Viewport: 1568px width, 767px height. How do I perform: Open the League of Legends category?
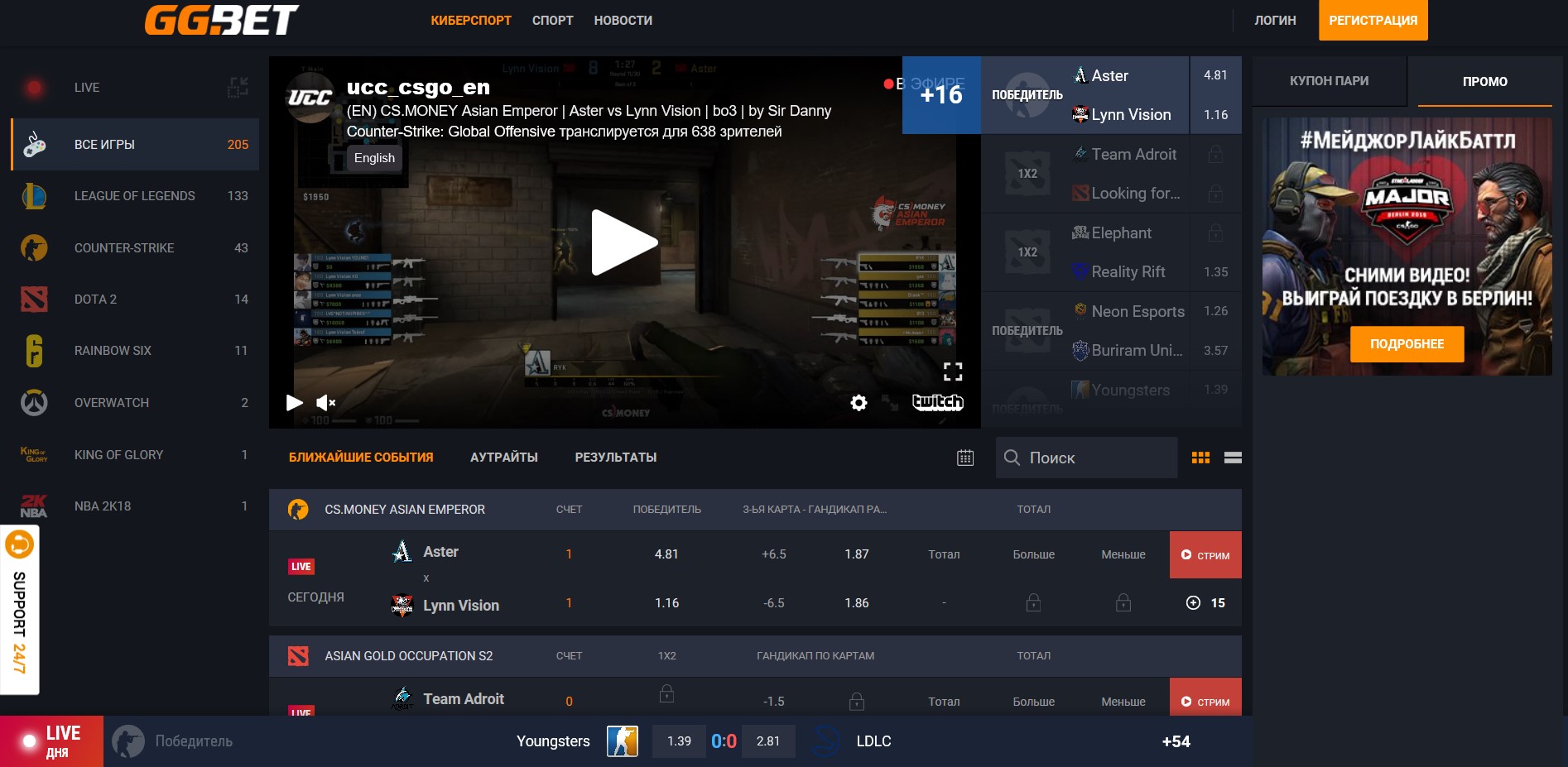[134, 196]
